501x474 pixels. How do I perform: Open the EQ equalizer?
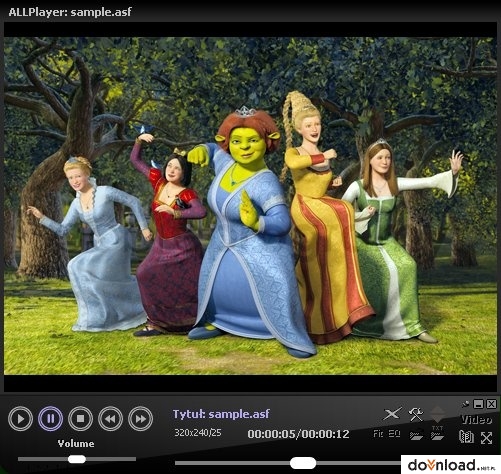pos(394,434)
